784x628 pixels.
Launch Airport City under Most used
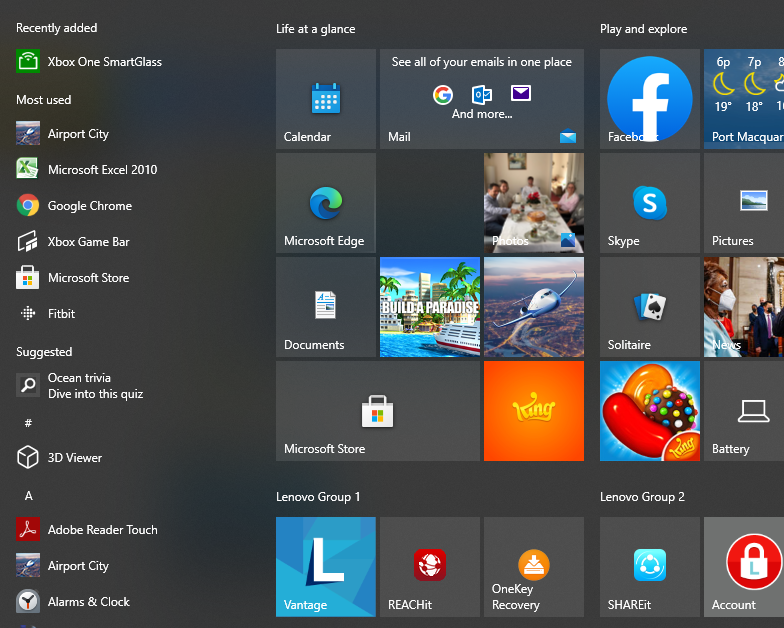62,134
